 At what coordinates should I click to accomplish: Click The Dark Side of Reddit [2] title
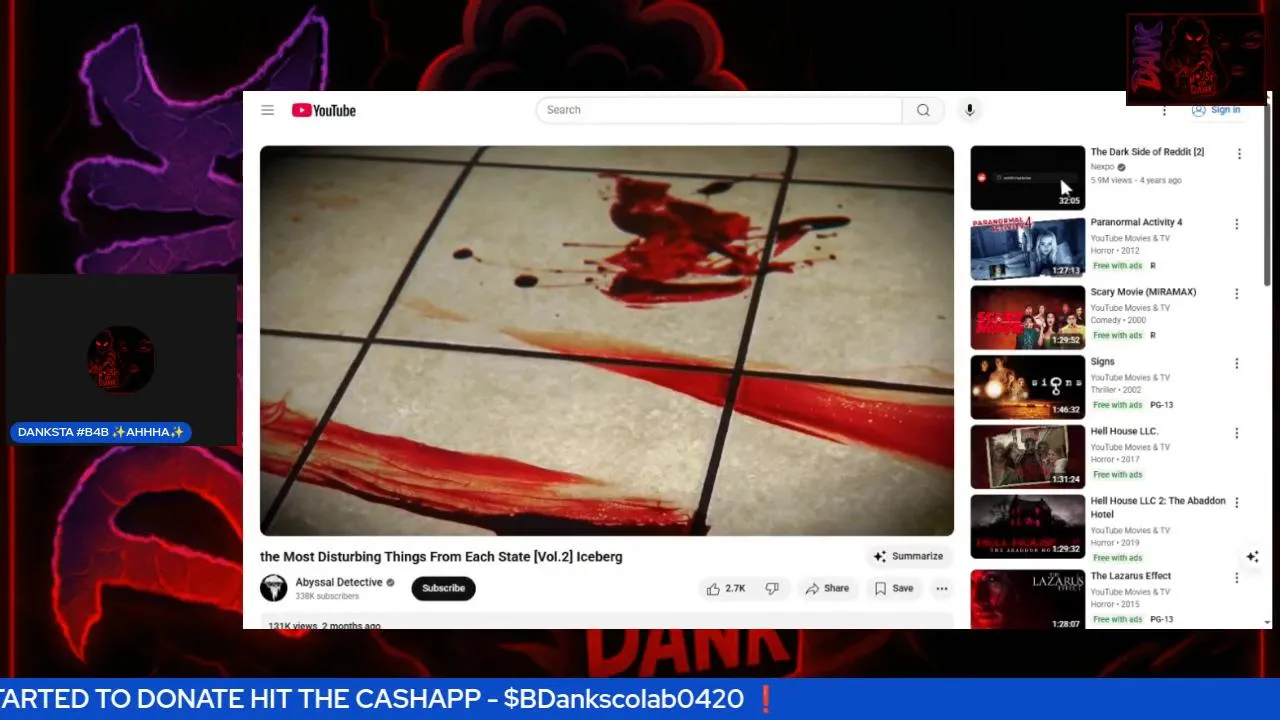1147,152
